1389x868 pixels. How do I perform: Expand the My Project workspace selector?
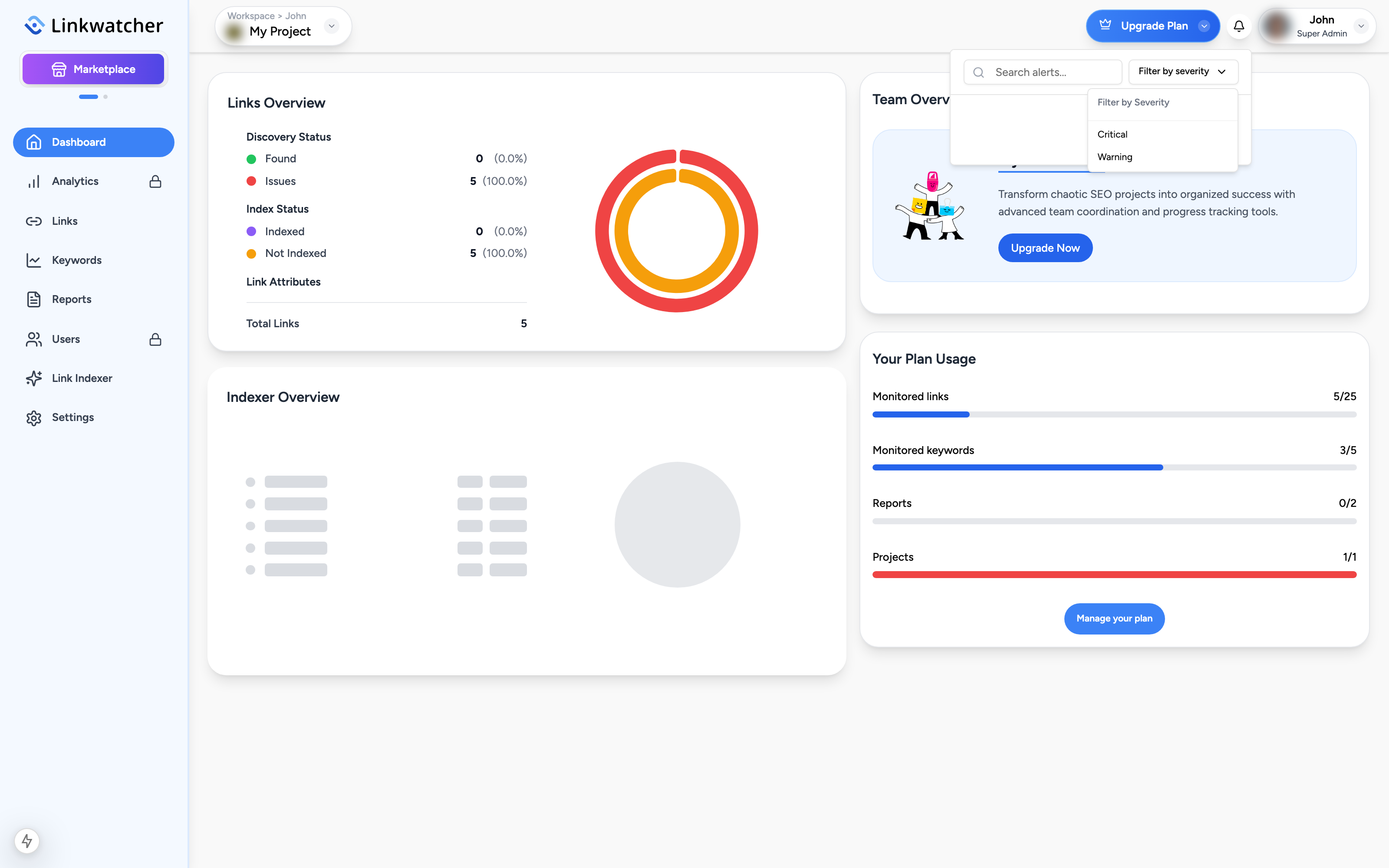pos(331,26)
